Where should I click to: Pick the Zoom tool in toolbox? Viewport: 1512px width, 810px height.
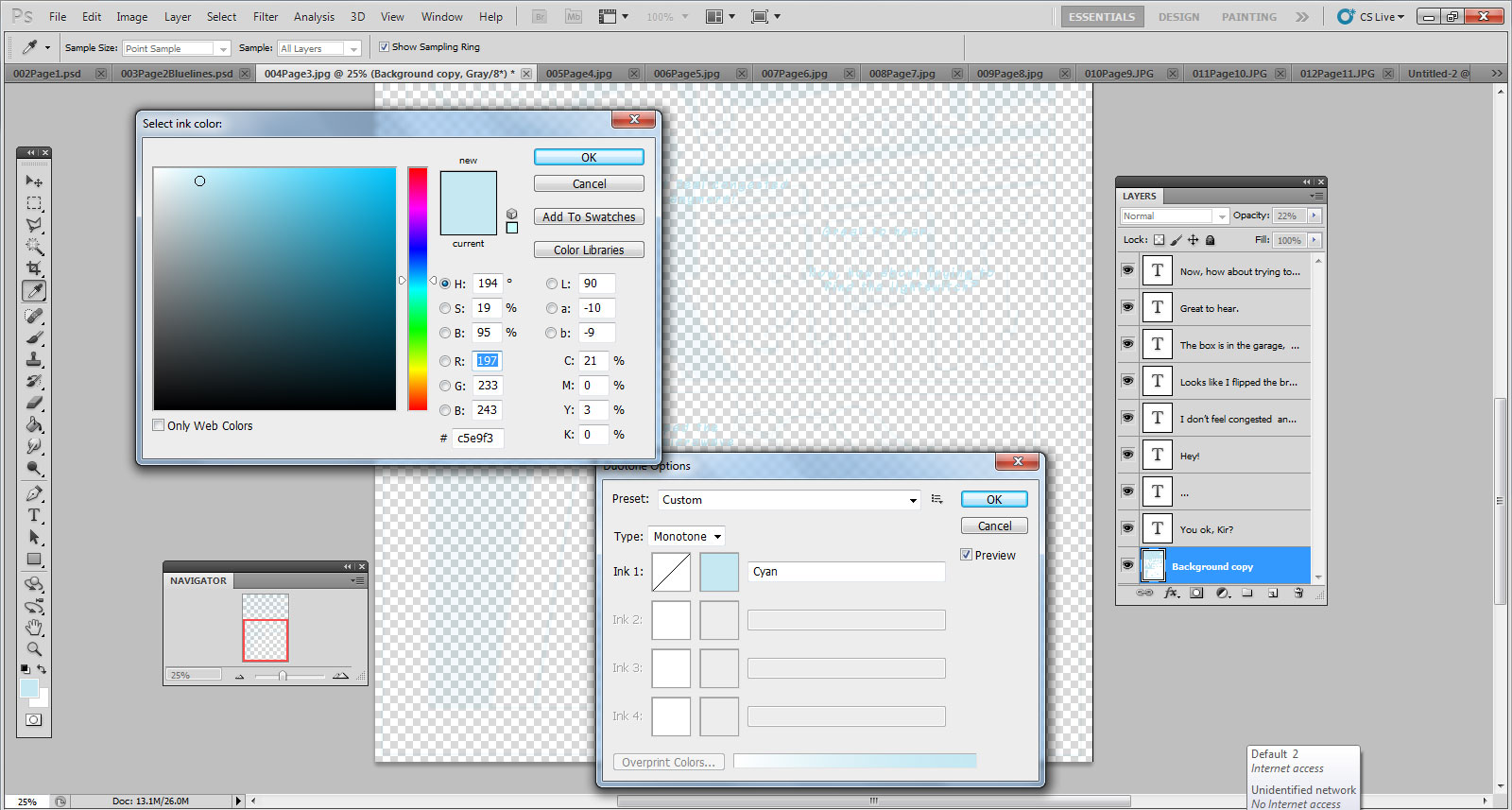pos(34,649)
